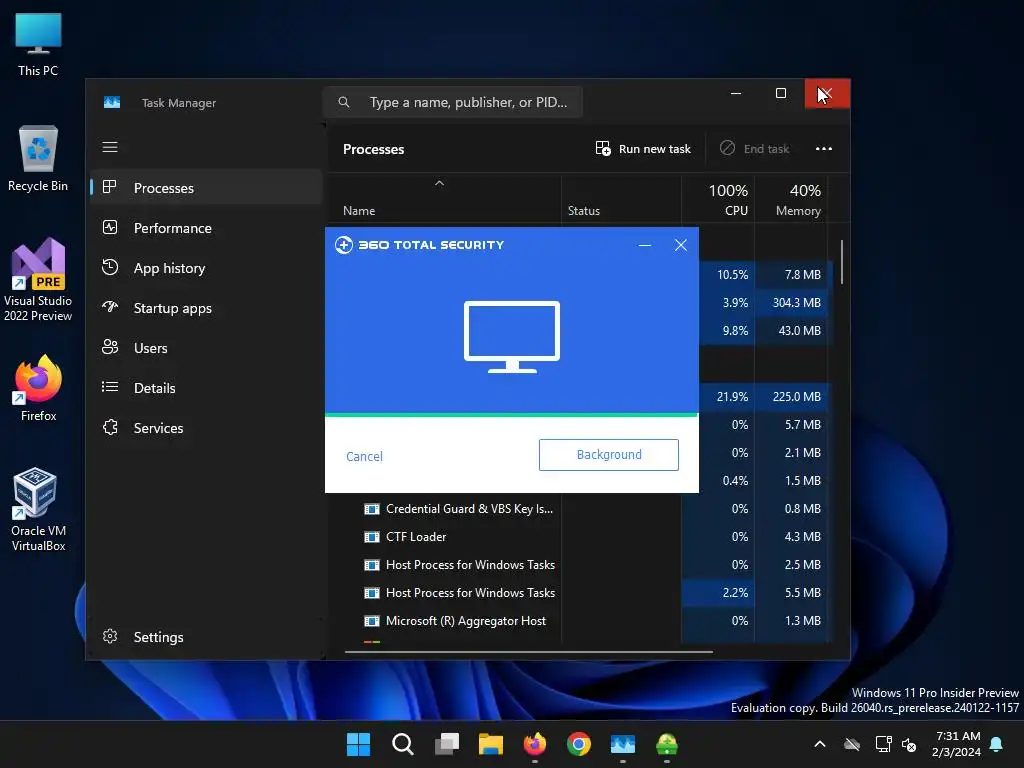Click Firefox in the taskbar
The width and height of the screenshot is (1024, 768).
[535, 744]
